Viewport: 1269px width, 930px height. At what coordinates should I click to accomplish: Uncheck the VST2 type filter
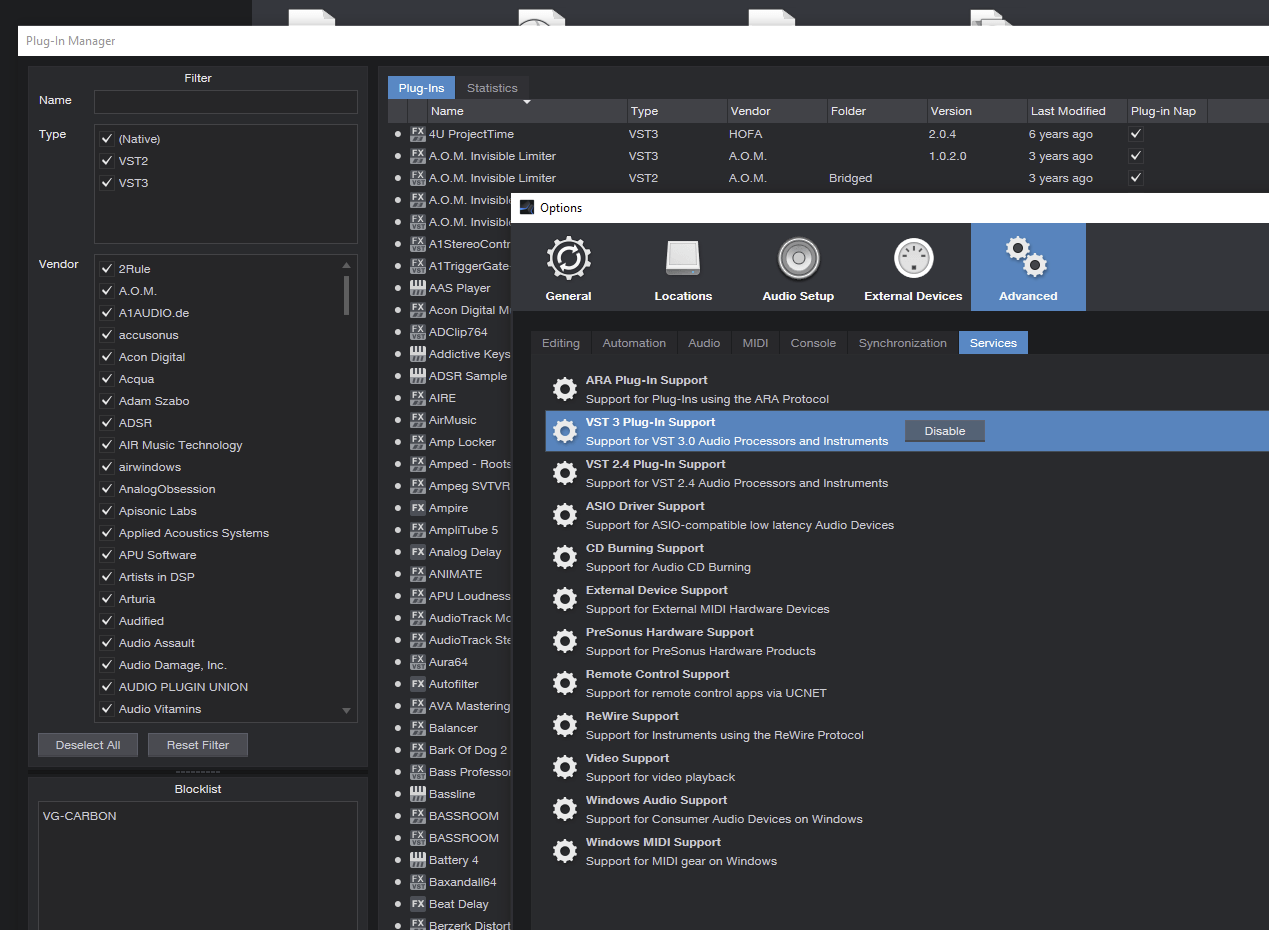pyautogui.click(x=107, y=161)
